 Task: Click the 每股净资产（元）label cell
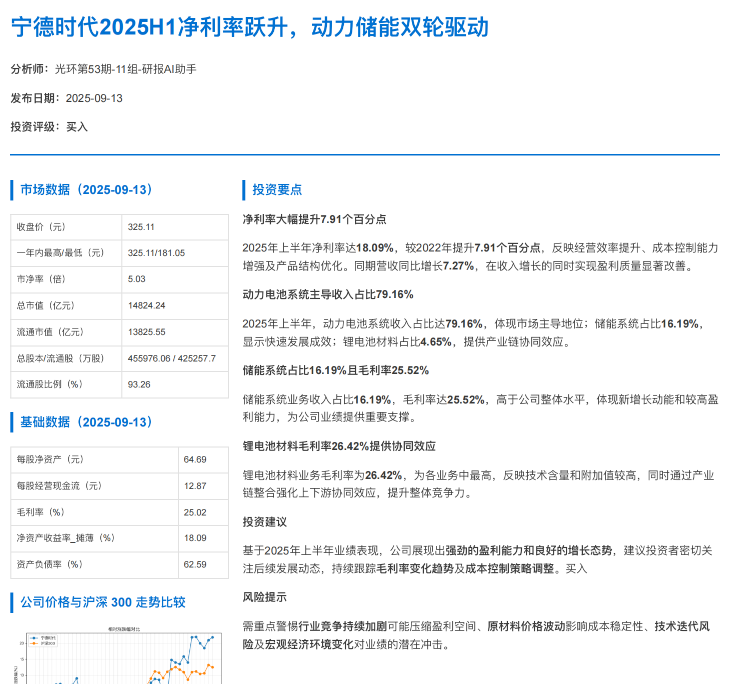click(95, 460)
